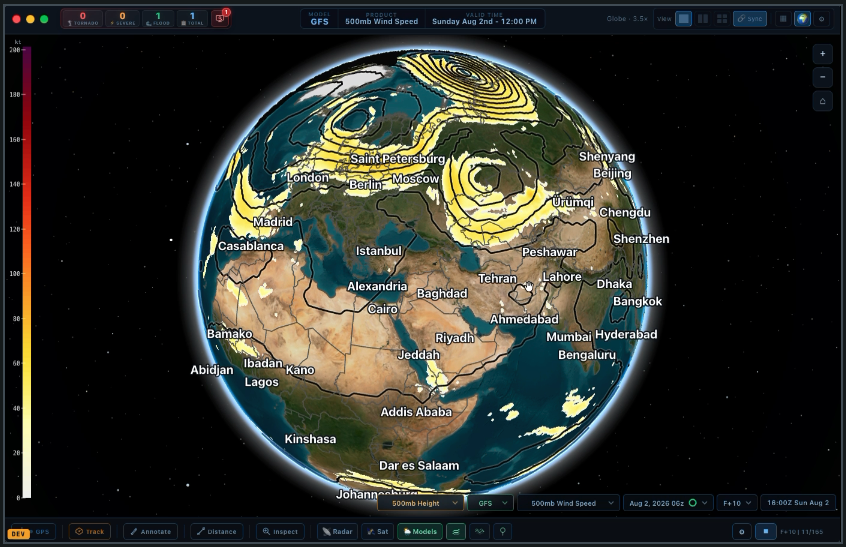Click the Beijing city label
The image size is (846, 547).
pos(612,173)
